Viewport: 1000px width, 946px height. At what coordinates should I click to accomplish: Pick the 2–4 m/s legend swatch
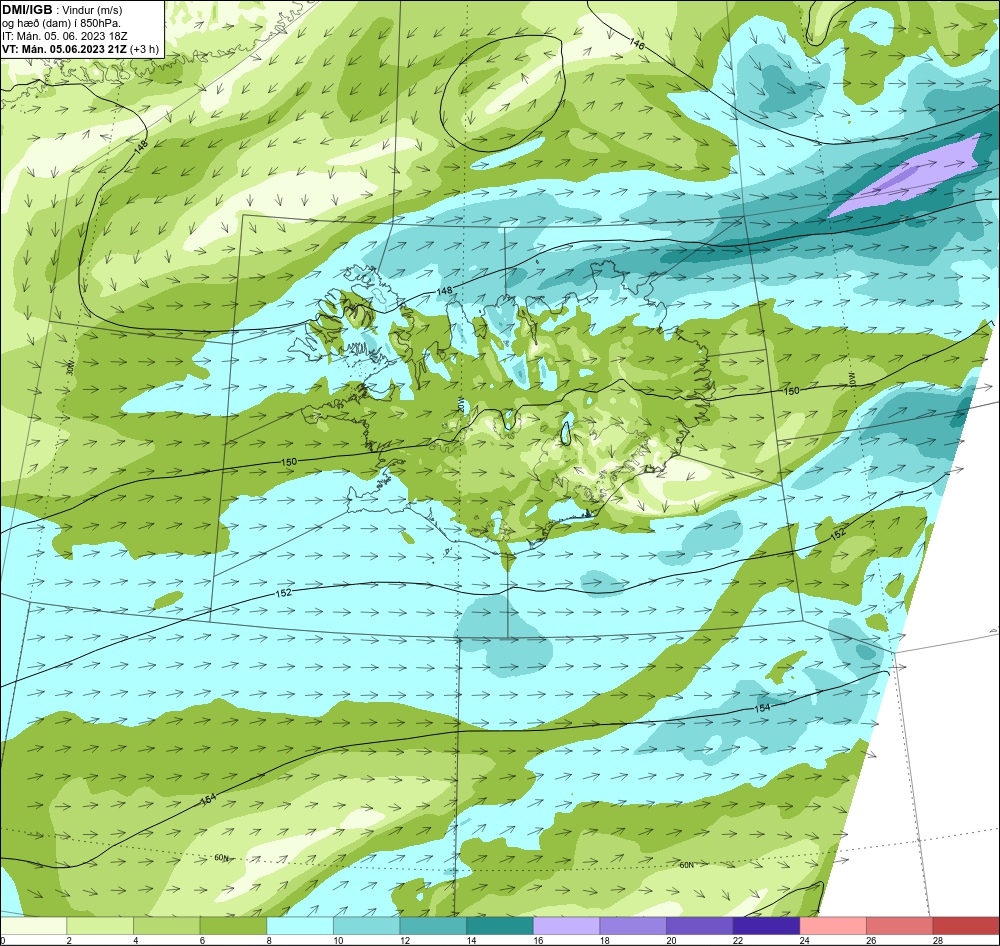click(x=100, y=926)
